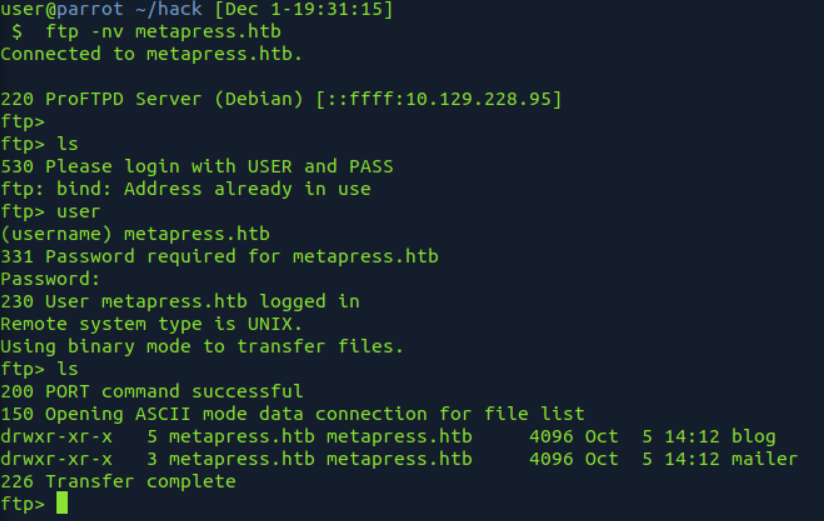Click the 'user@parrot' prompt text
Viewport: 824px width, 521px height.
[x=62, y=9]
